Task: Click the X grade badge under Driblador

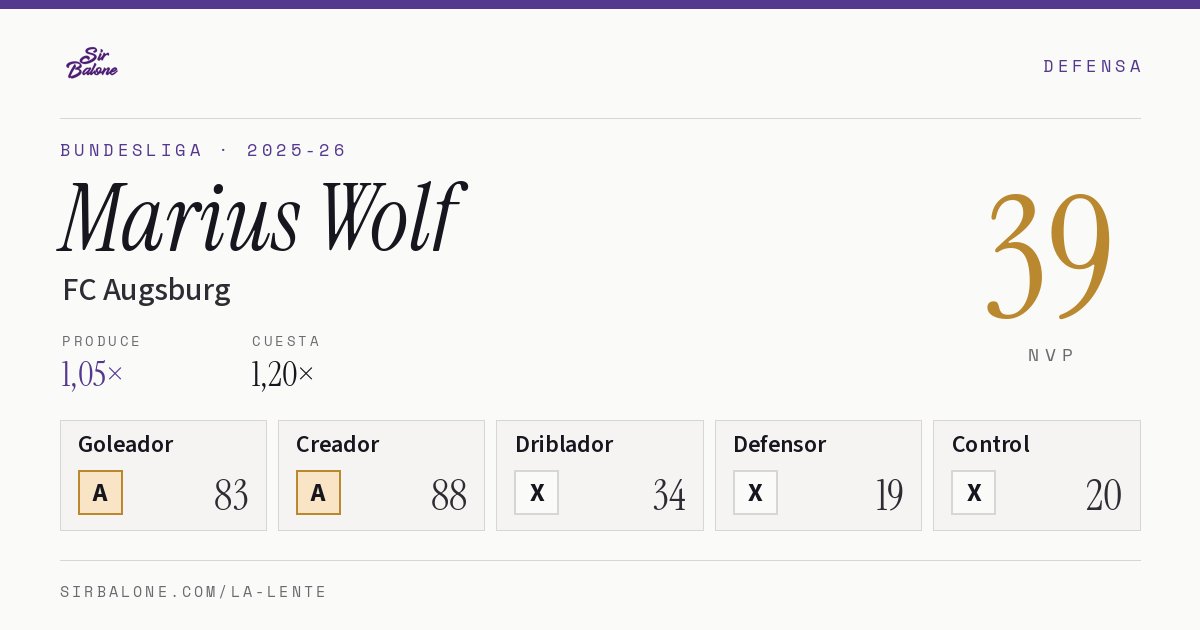Action: click(x=537, y=492)
